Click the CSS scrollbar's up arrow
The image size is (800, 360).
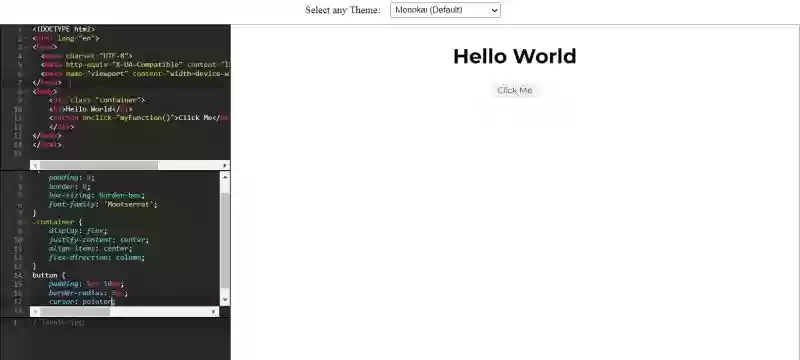click(x=225, y=176)
